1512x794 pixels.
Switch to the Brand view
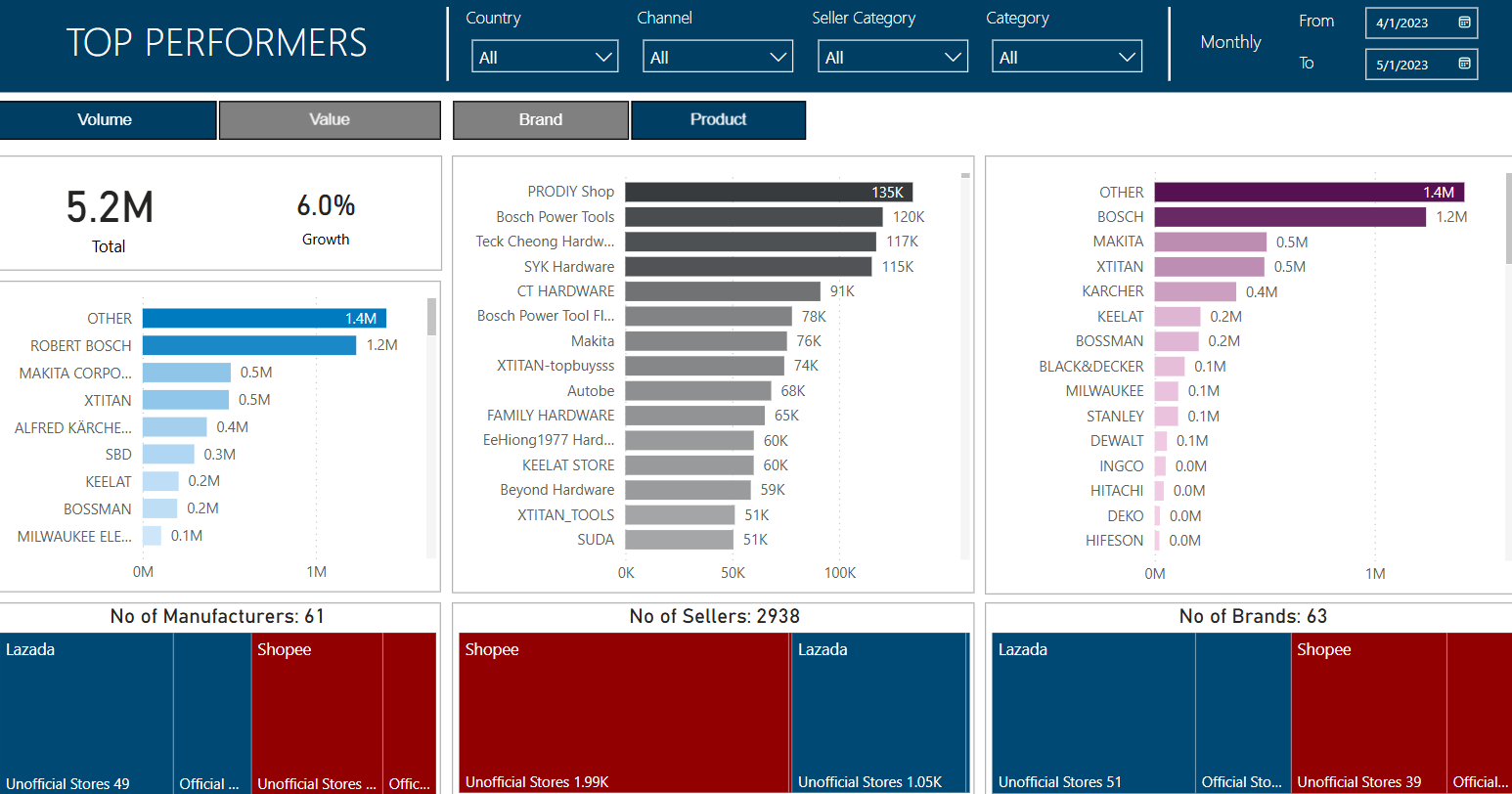click(541, 119)
